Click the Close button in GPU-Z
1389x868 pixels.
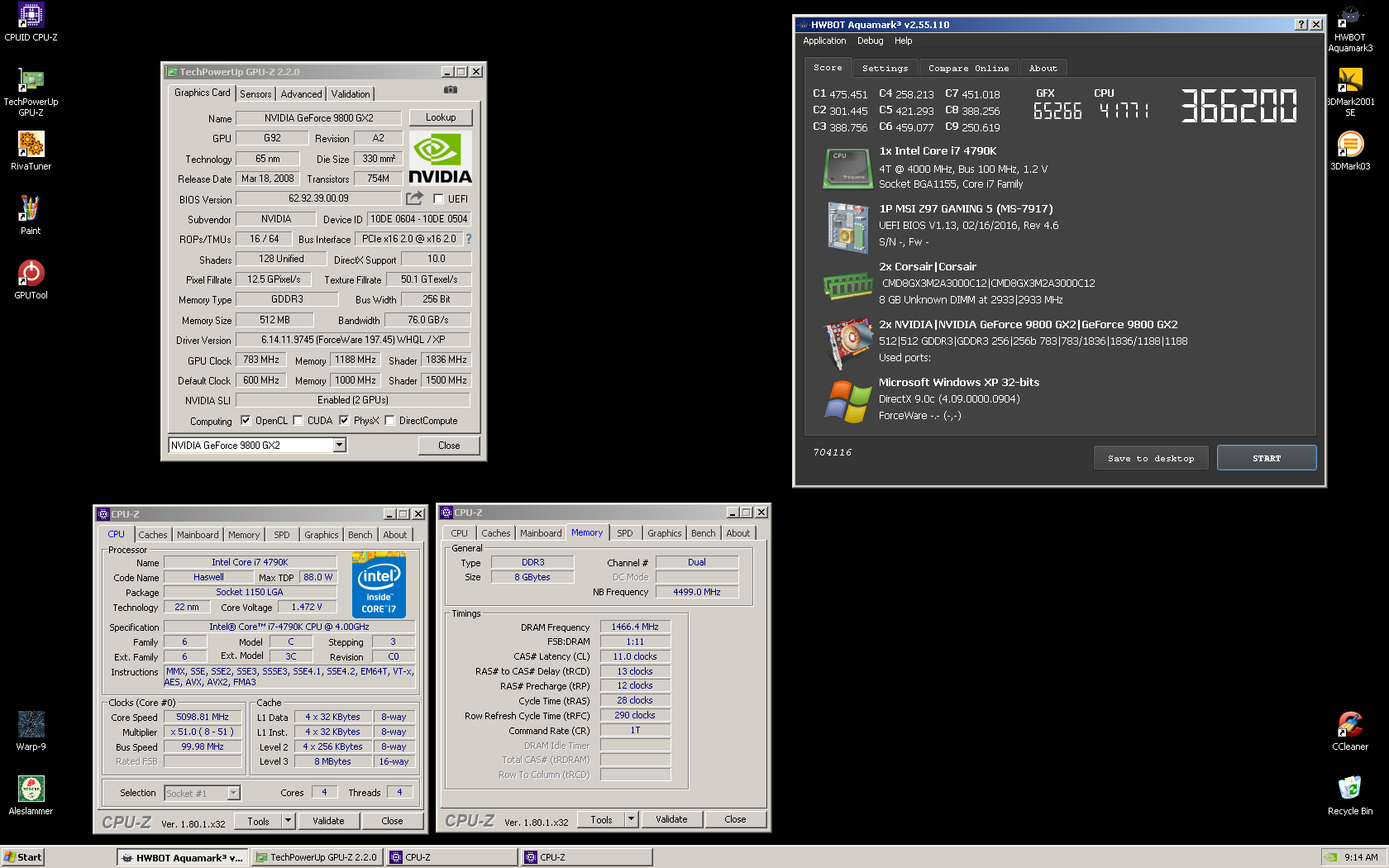[x=449, y=445]
